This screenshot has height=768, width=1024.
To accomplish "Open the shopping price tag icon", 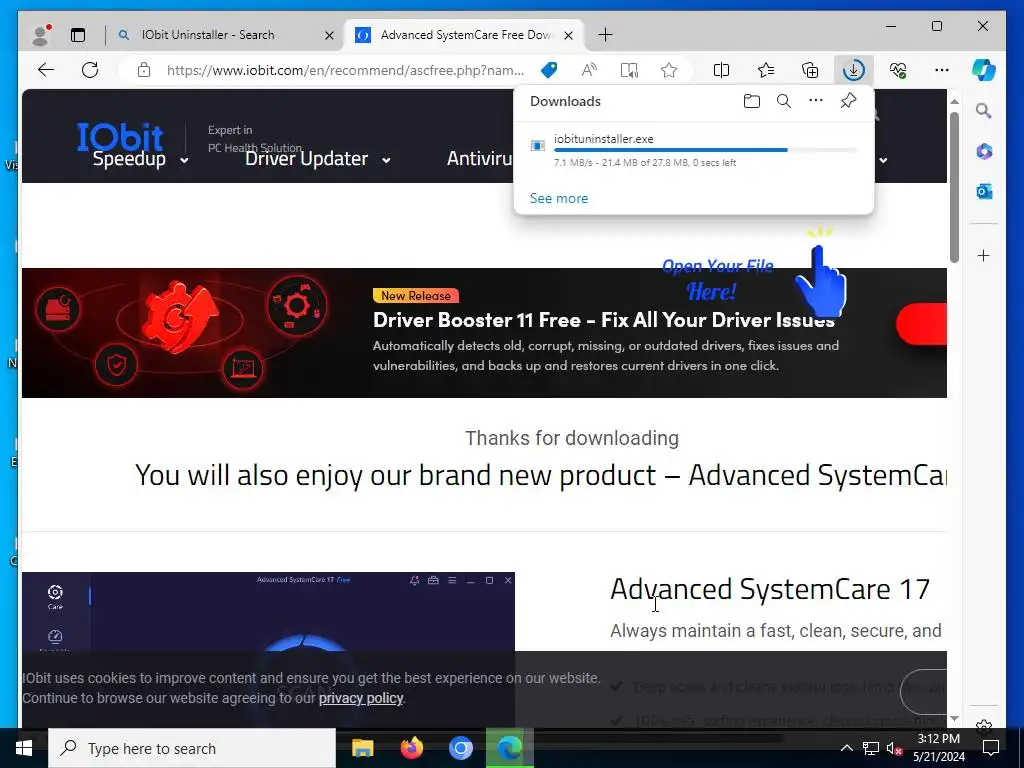I will coord(549,70).
